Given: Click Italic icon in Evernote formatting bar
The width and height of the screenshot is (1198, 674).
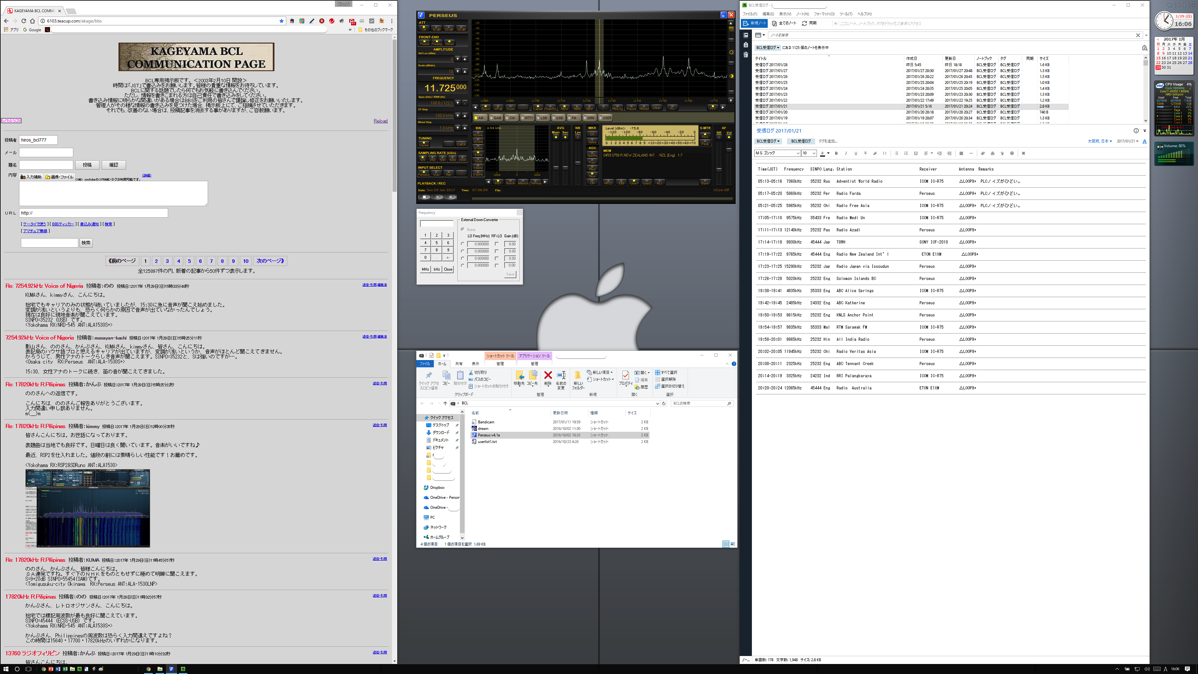Looking at the screenshot, I should (846, 153).
